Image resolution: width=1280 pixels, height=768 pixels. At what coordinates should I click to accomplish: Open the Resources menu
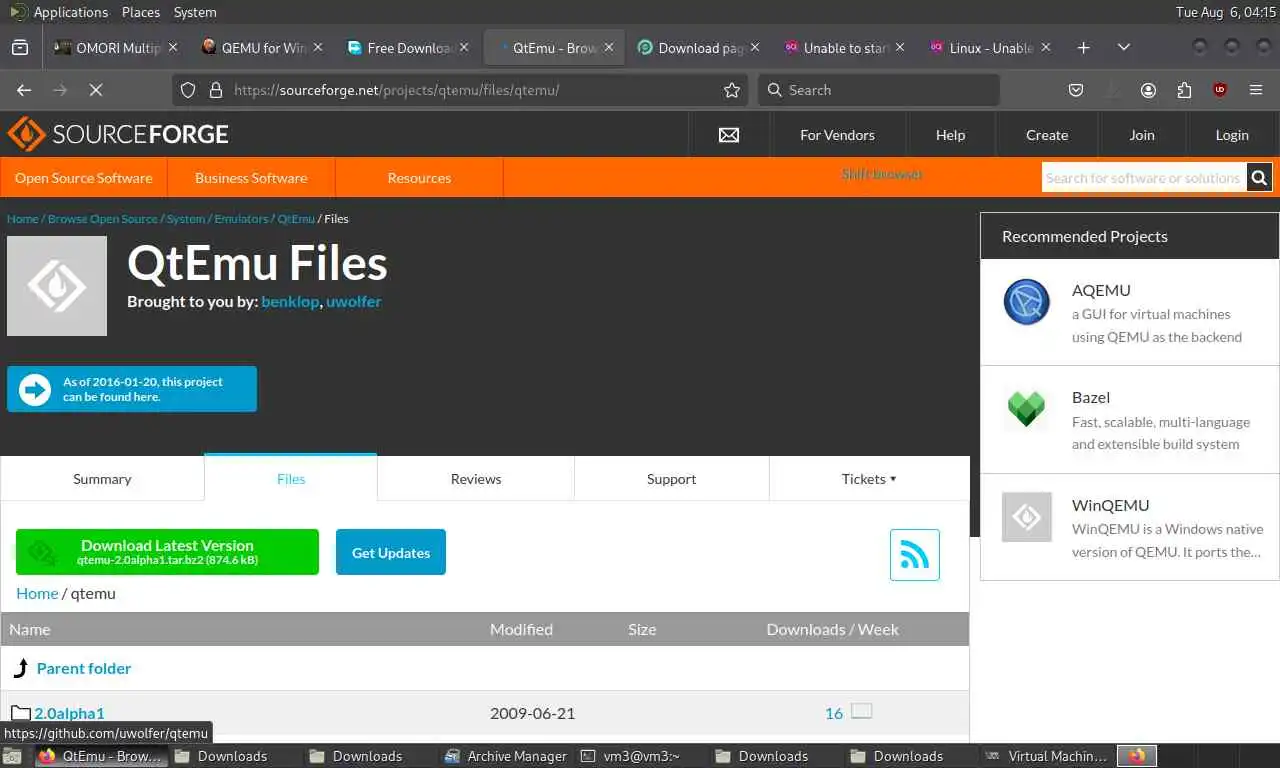point(419,178)
